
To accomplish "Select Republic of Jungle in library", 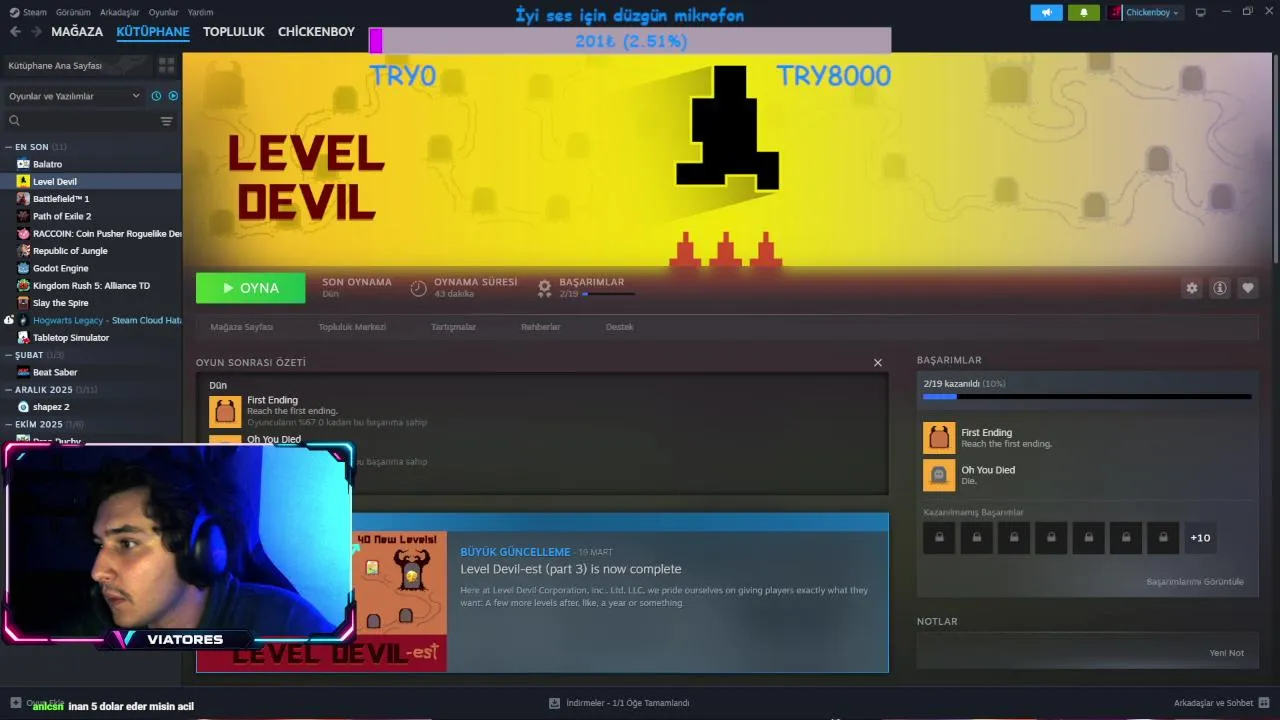I will [70, 251].
